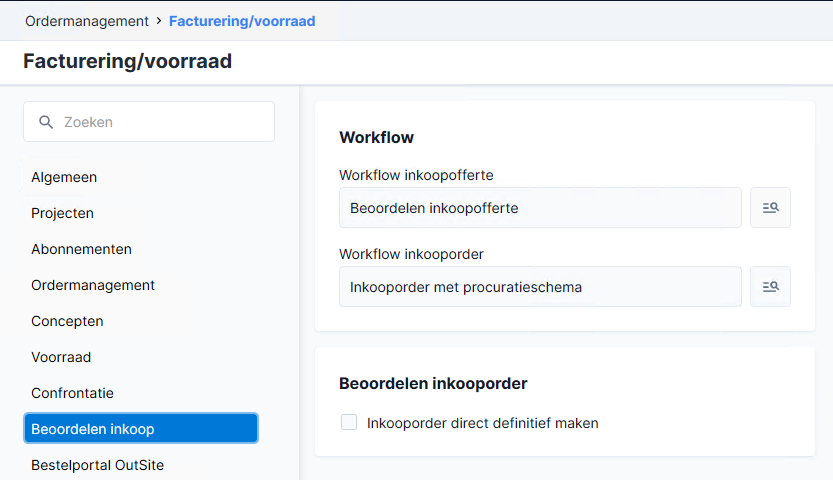Open lookup for Workflow inkooporder

(770, 287)
